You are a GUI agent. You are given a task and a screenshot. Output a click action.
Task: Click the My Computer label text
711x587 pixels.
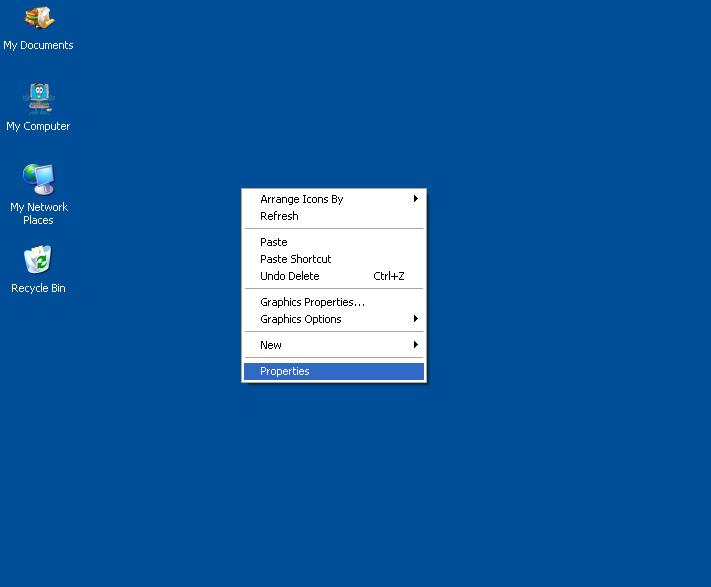point(38,126)
